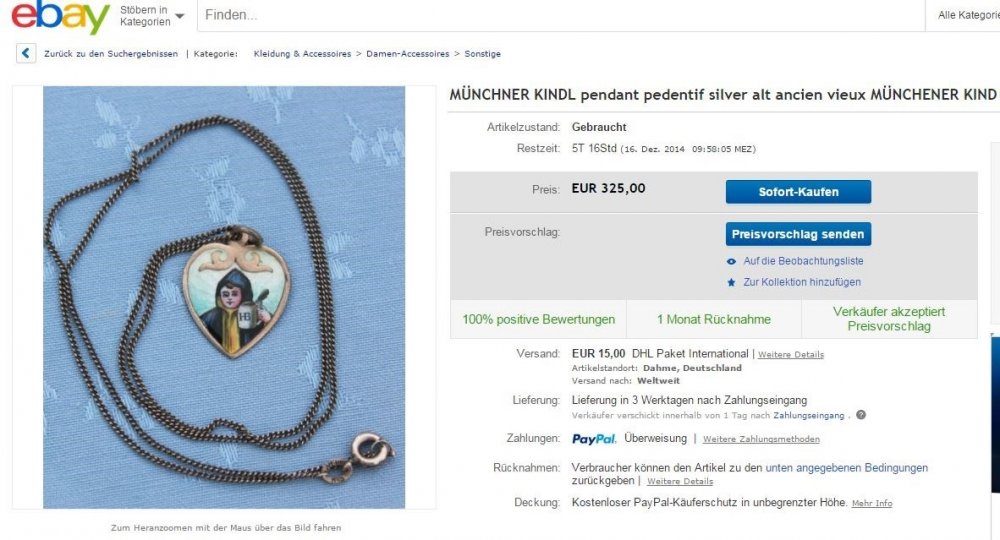
Task: Click the question mark help icon
Action: pyautogui.click(x=861, y=415)
